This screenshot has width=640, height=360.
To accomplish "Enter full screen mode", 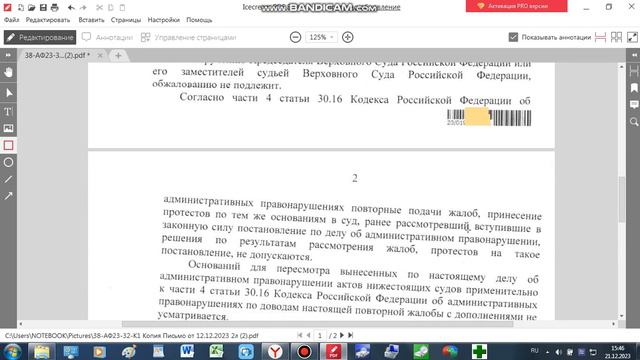I will (632, 37).
